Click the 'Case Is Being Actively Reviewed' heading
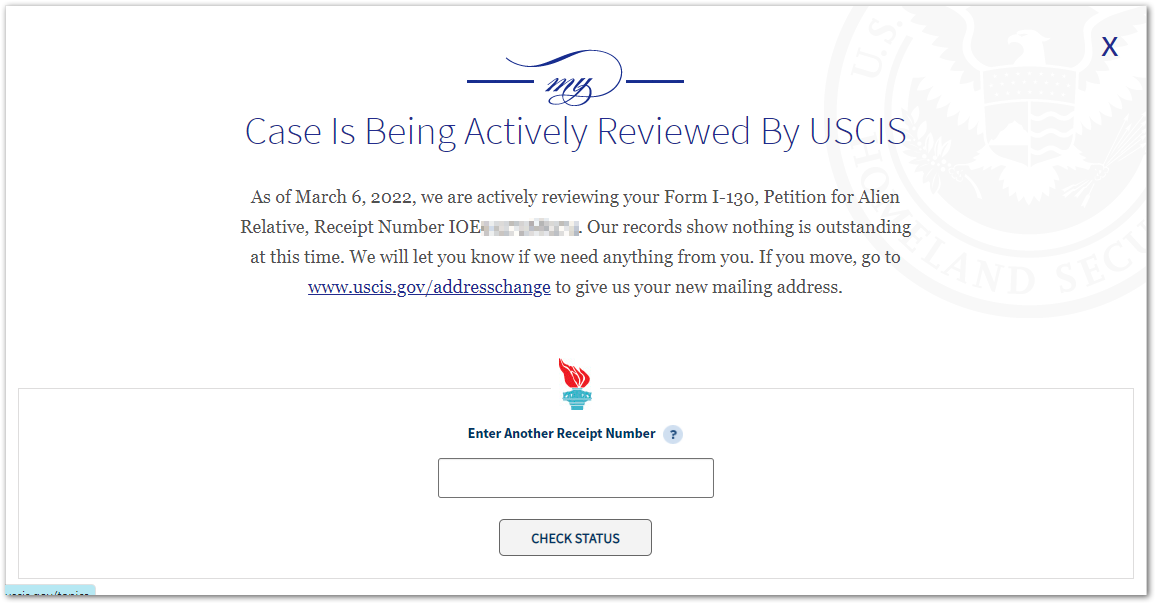 (575, 132)
